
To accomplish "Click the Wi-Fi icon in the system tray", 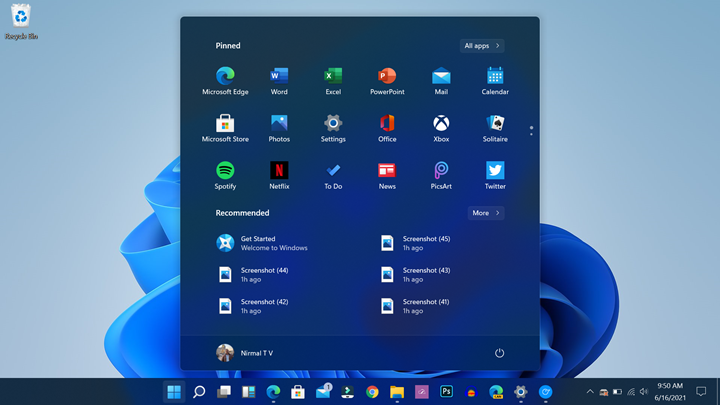I will pyautogui.click(x=631, y=392).
